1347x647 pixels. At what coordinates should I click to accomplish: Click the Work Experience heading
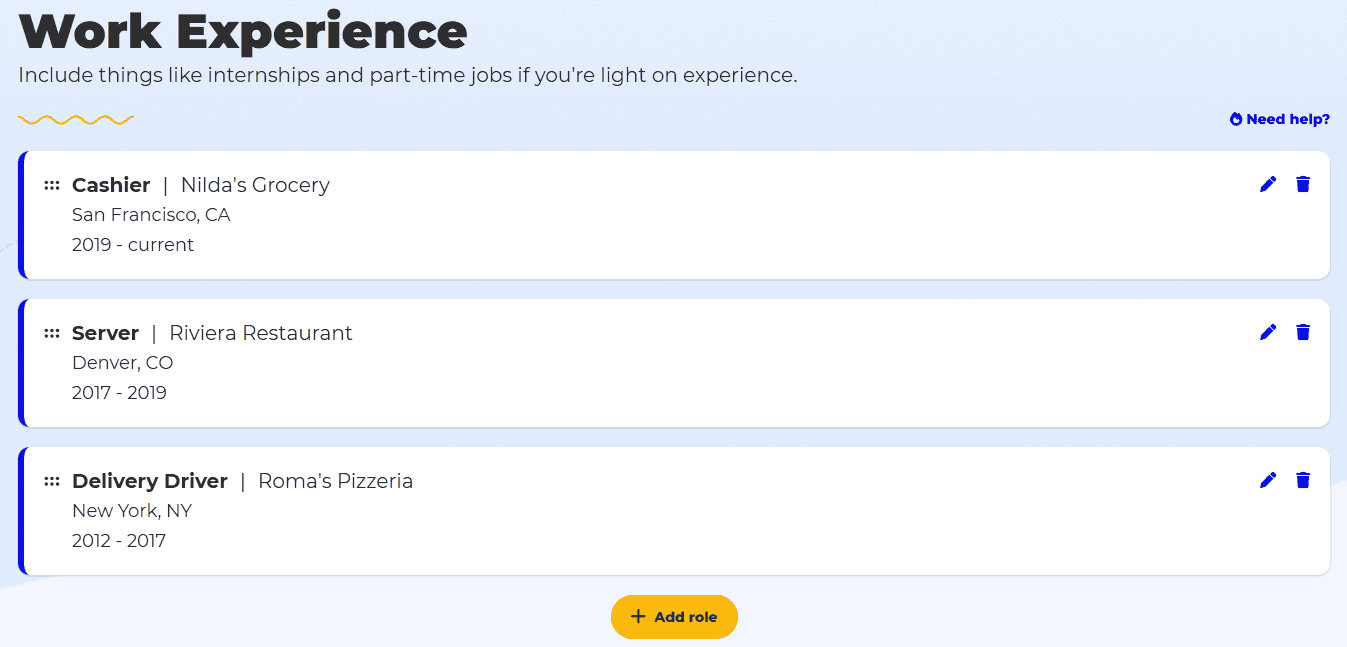point(243,31)
